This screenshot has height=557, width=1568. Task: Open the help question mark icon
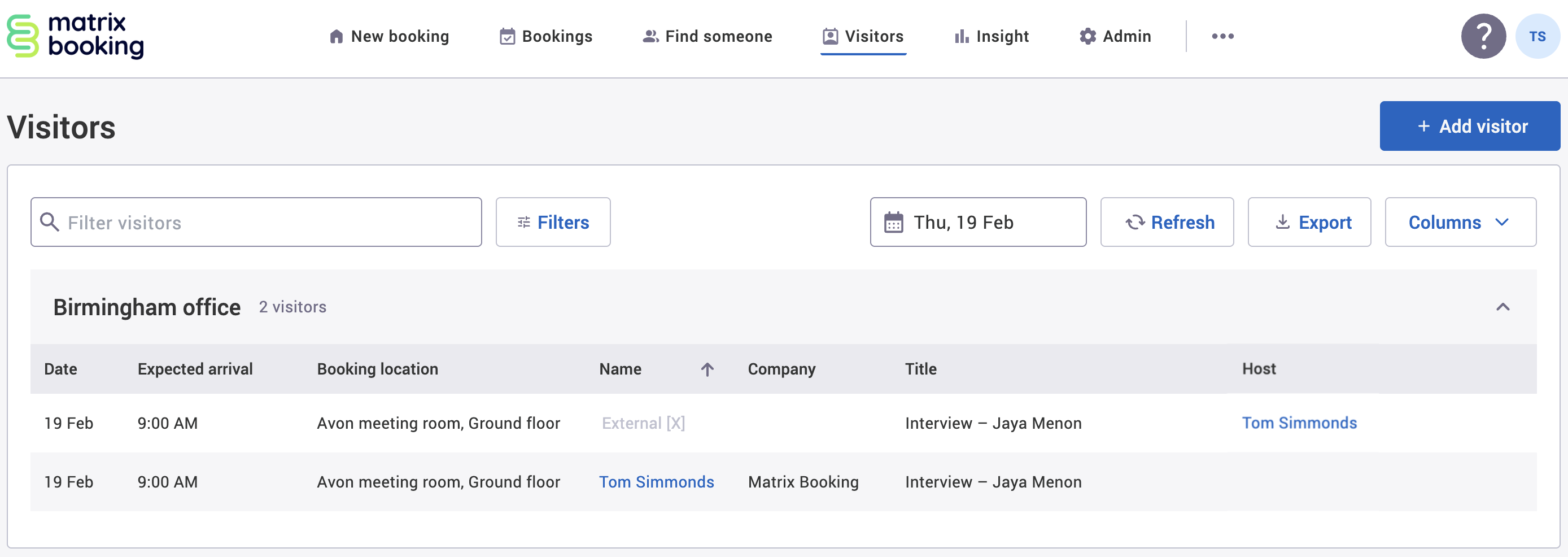pos(1483,37)
